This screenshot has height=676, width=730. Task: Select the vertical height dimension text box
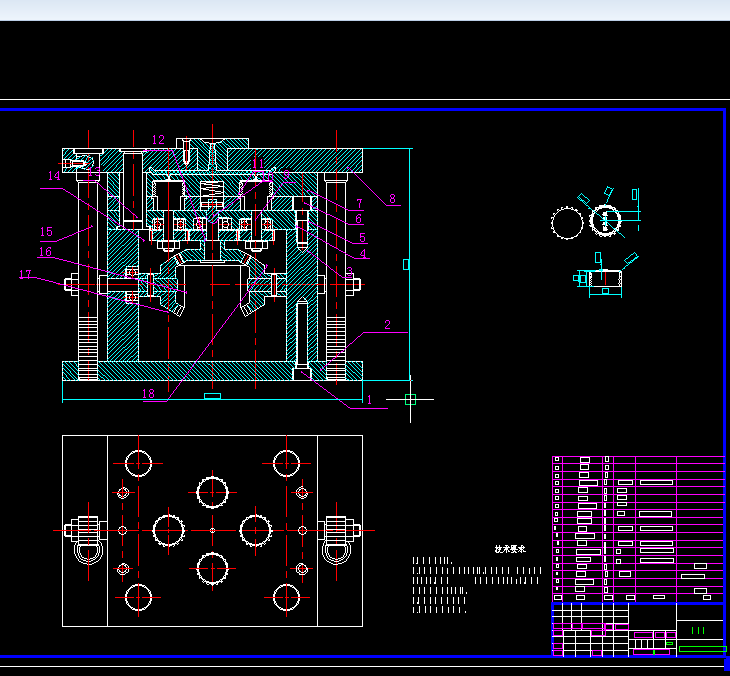[406, 264]
